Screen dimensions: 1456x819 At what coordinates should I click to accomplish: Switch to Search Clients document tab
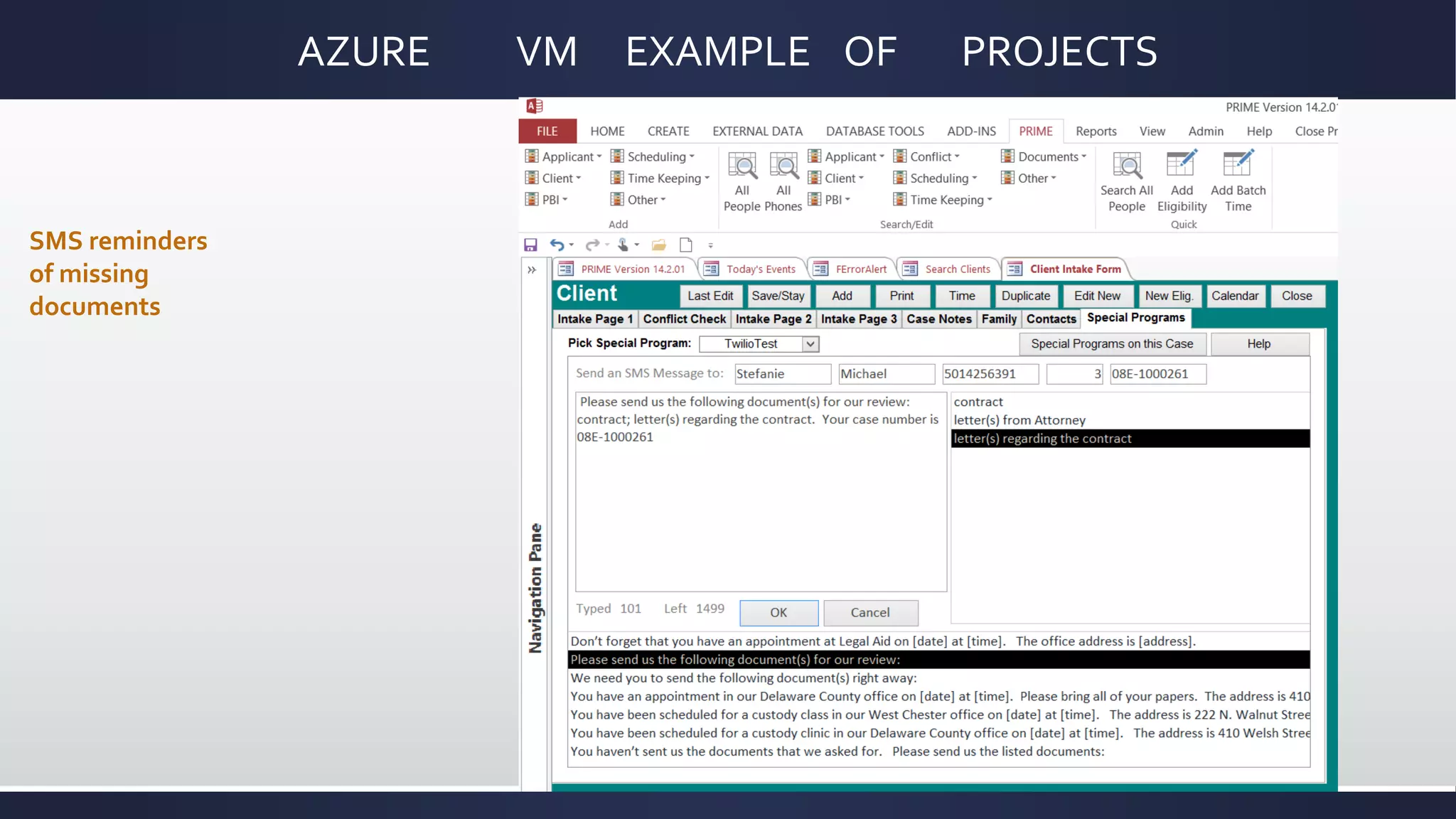[x=949, y=269]
